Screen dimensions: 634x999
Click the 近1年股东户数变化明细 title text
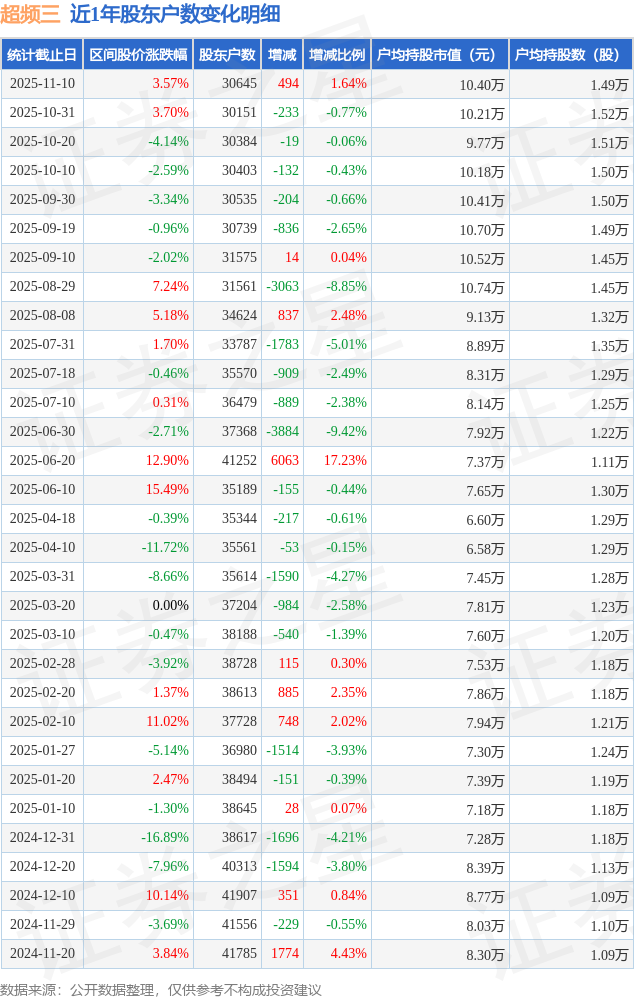pos(175,14)
